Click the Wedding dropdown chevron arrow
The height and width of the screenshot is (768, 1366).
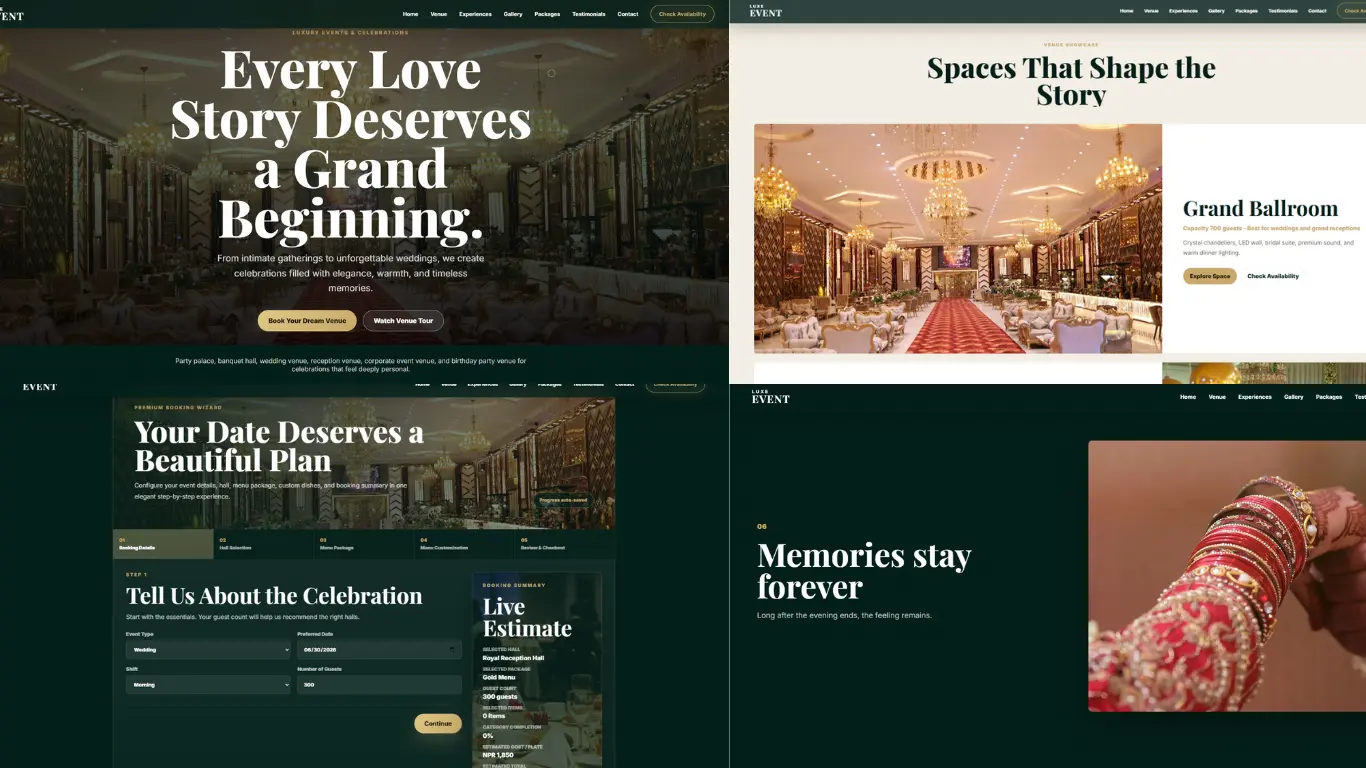(286, 650)
